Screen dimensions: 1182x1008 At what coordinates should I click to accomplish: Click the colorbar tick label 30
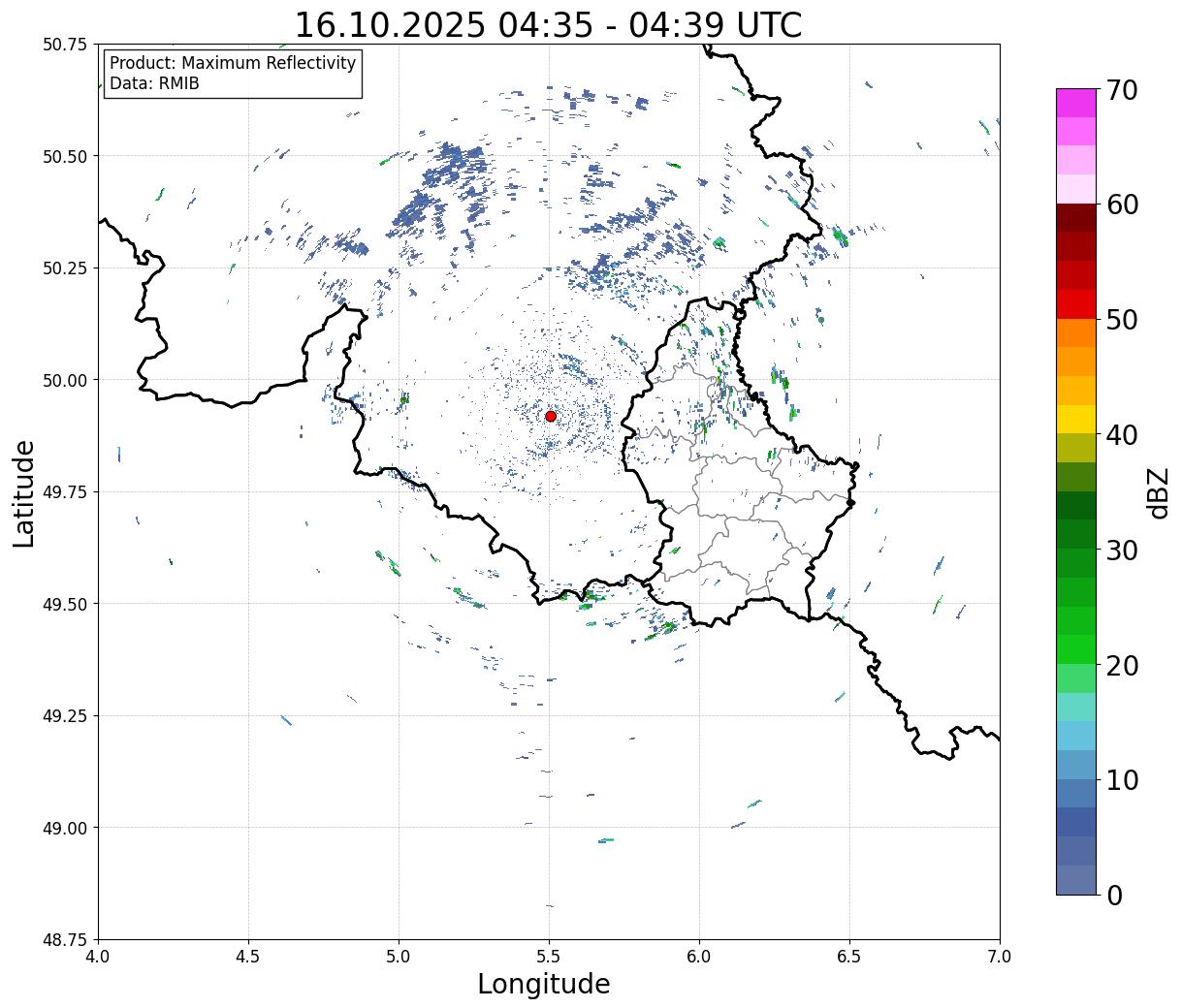pos(1122,550)
